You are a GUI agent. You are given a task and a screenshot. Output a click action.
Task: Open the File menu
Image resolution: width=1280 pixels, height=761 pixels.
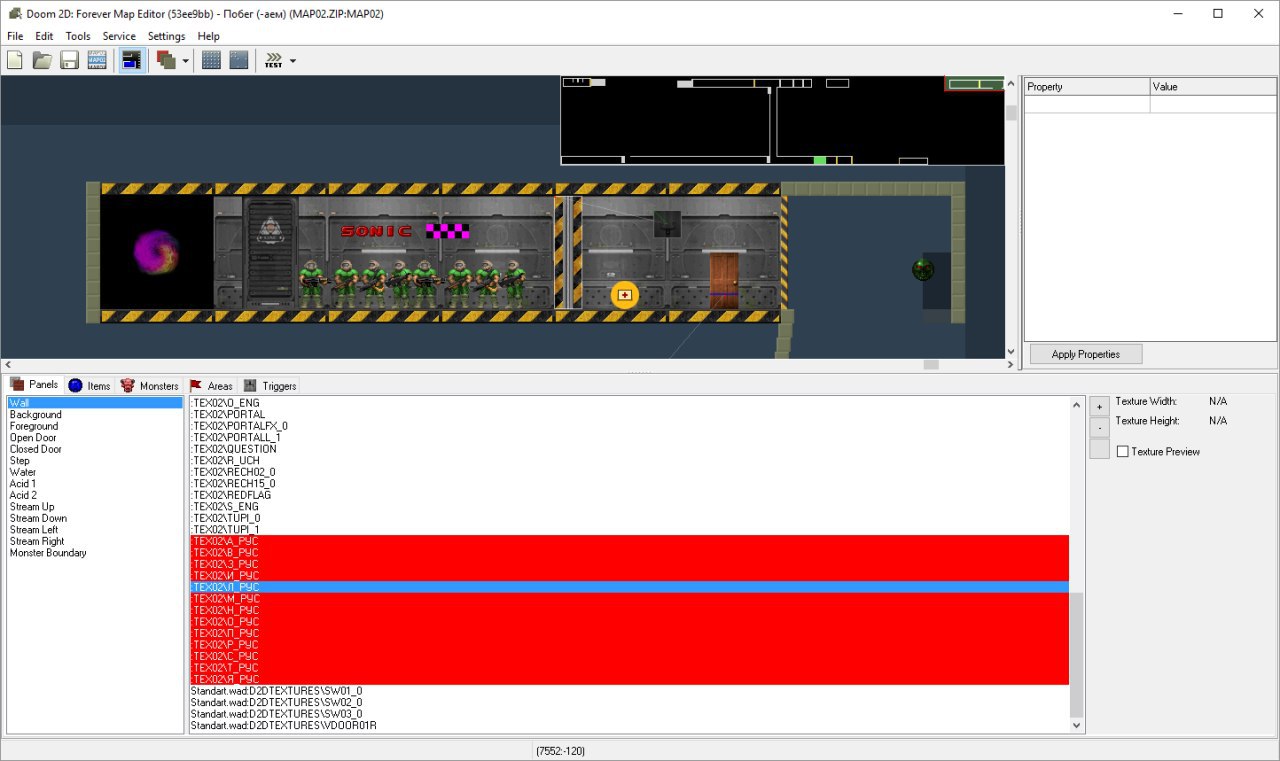pos(15,36)
